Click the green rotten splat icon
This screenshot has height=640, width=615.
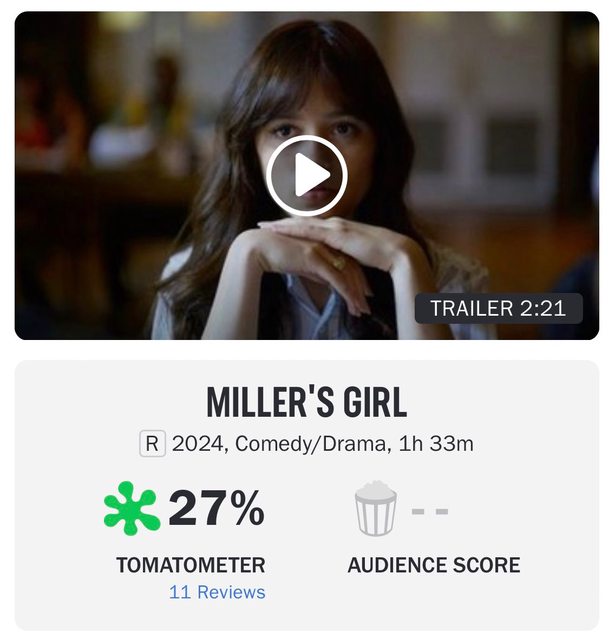tap(132, 509)
